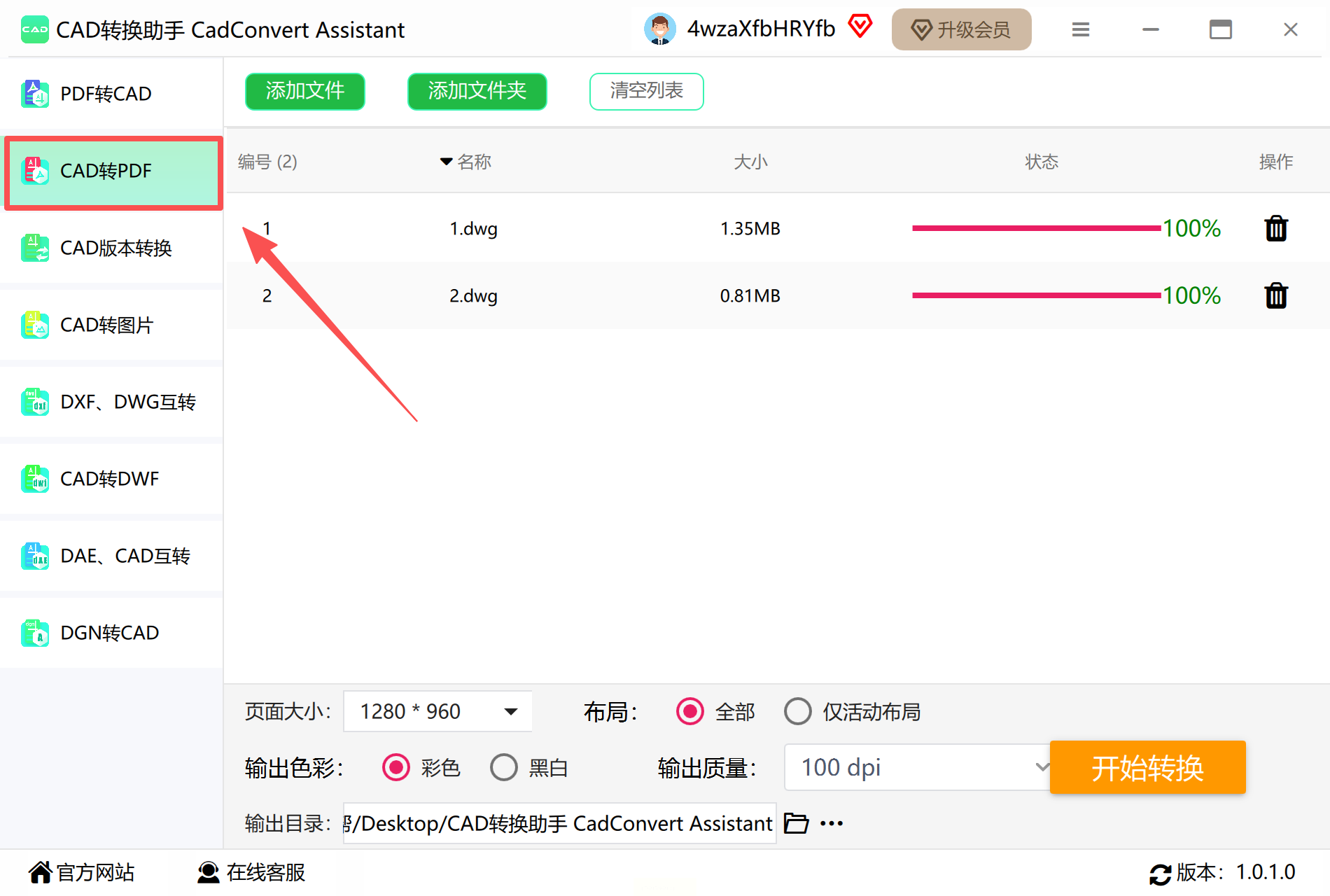Click the username 4wzaXfbHRYfb
Screen dimensions: 1330x896
tap(762, 29)
